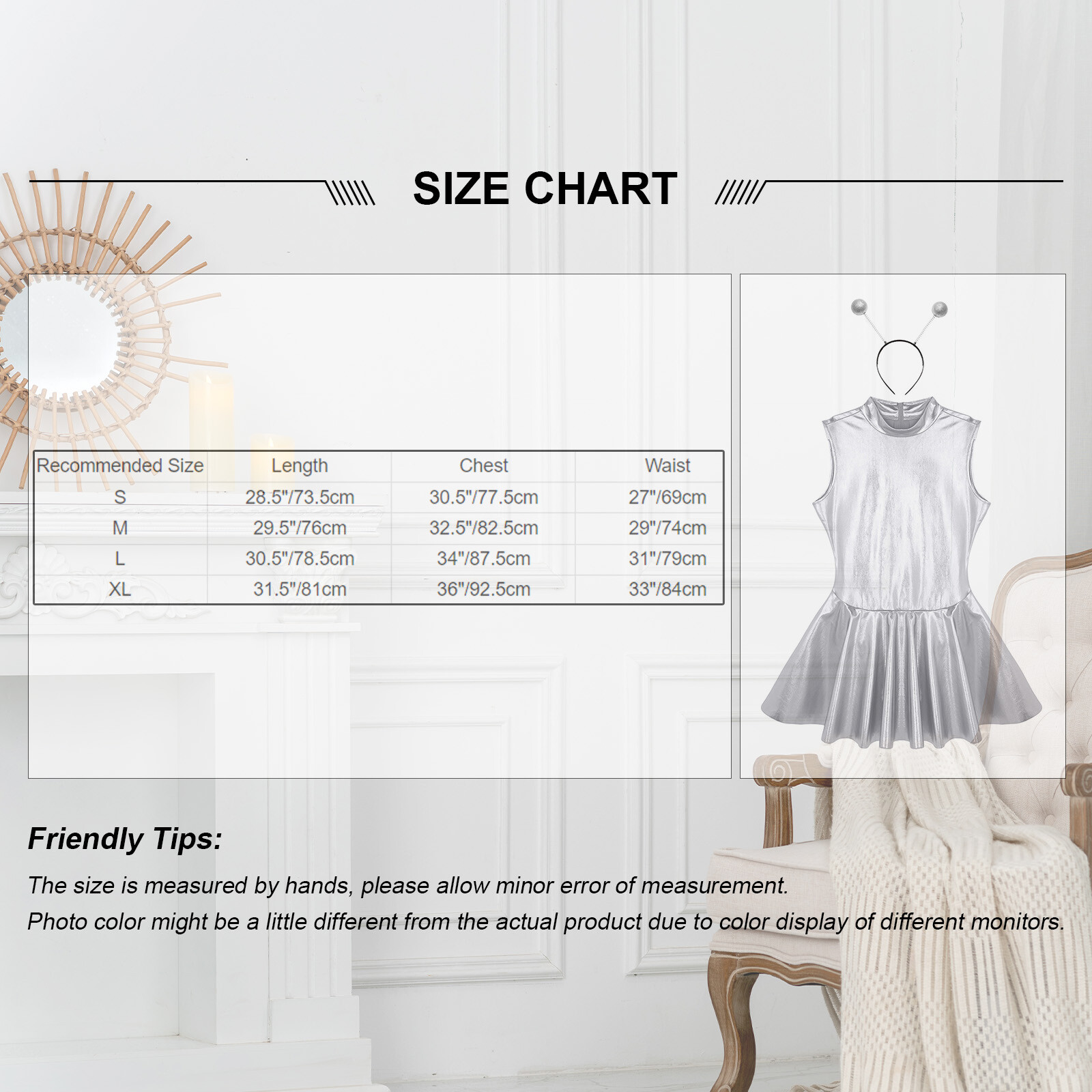The image size is (1092, 1092).
Task: Click length value 31.5"/81cm
Action: pyautogui.click(x=300, y=589)
